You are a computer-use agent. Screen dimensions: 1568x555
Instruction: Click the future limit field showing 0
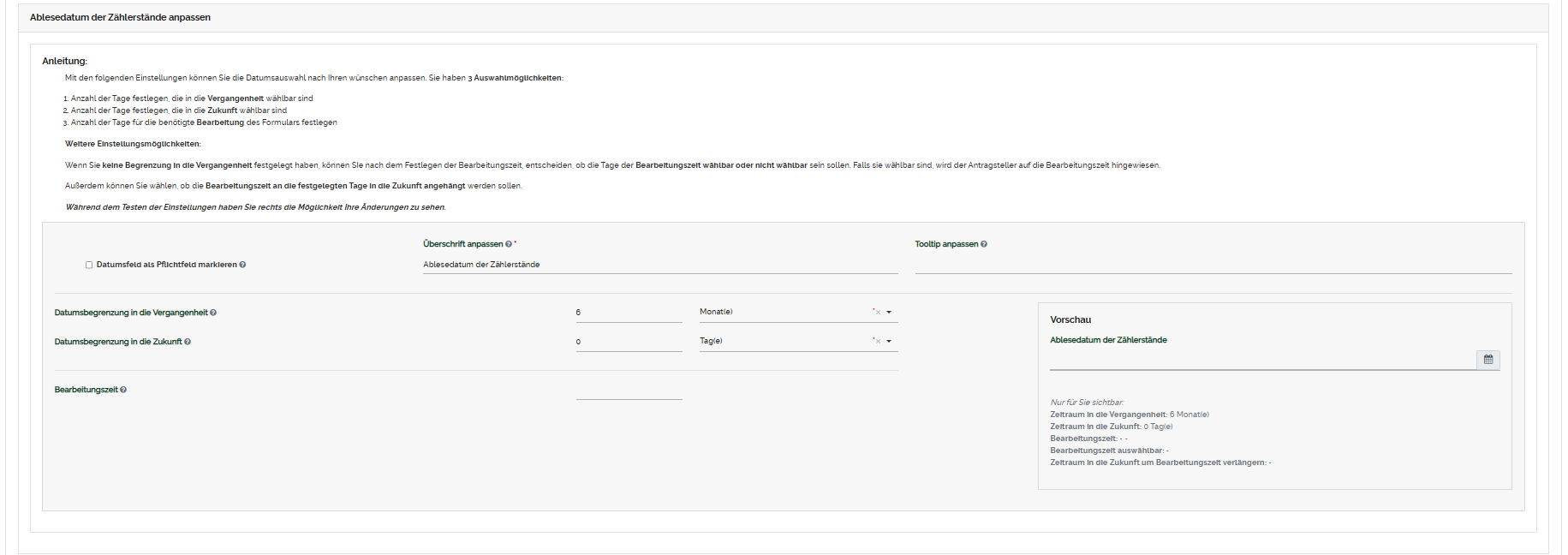(629, 342)
